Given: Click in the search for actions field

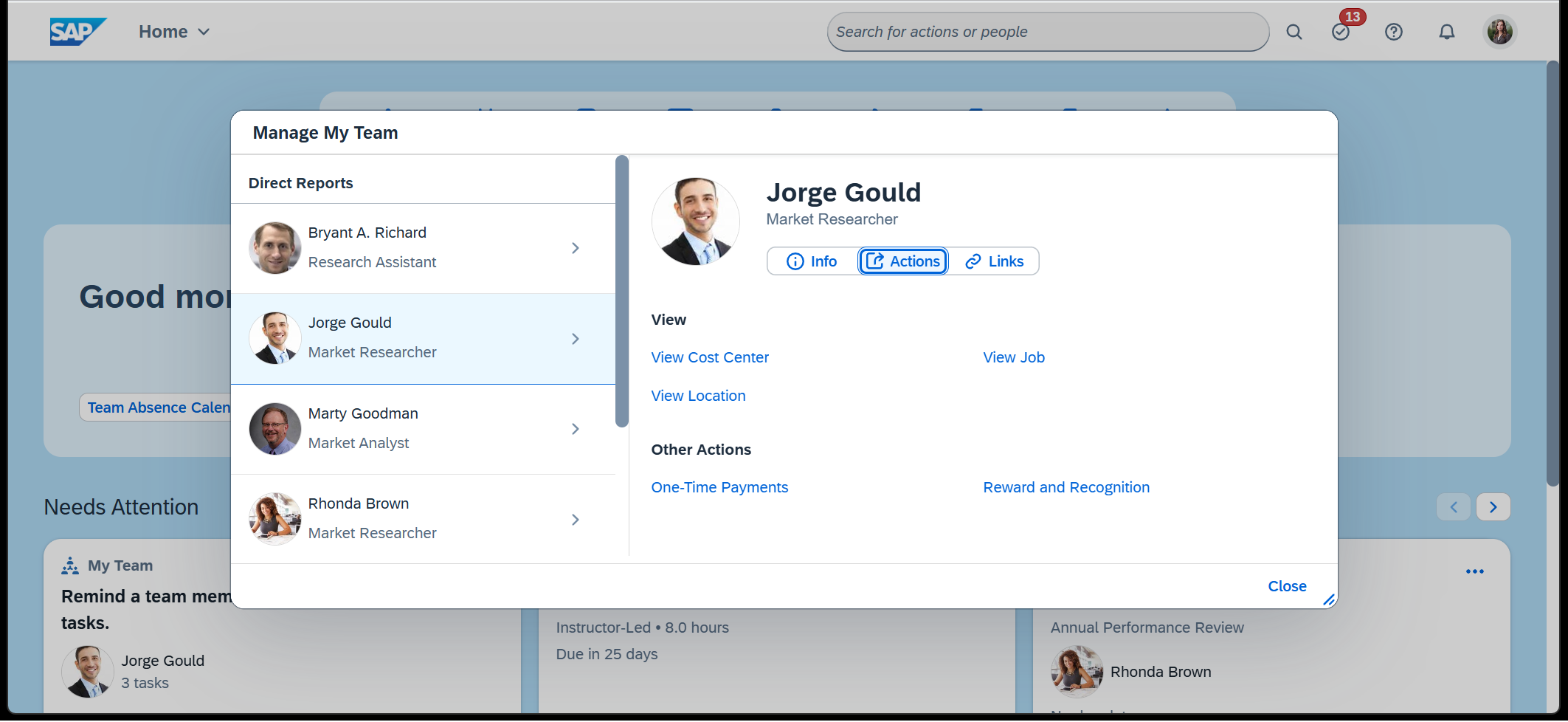Looking at the screenshot, I should pos(1047,31).
